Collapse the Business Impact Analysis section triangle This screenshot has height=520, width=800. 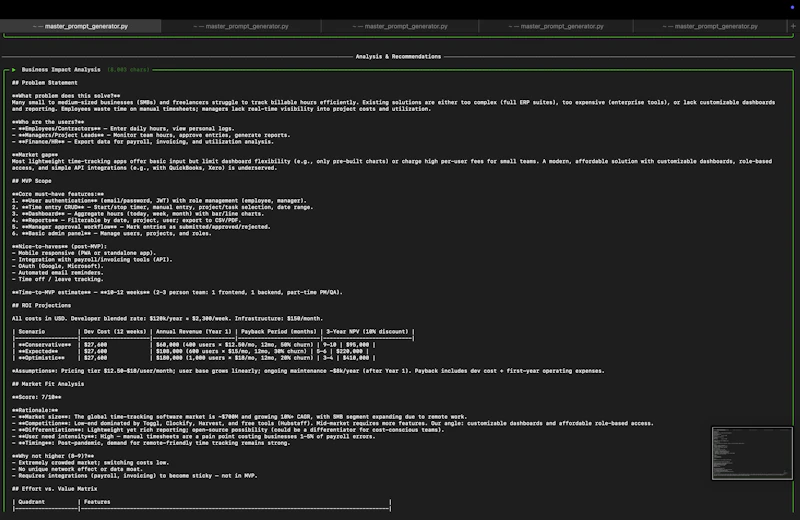coord(14,70)
